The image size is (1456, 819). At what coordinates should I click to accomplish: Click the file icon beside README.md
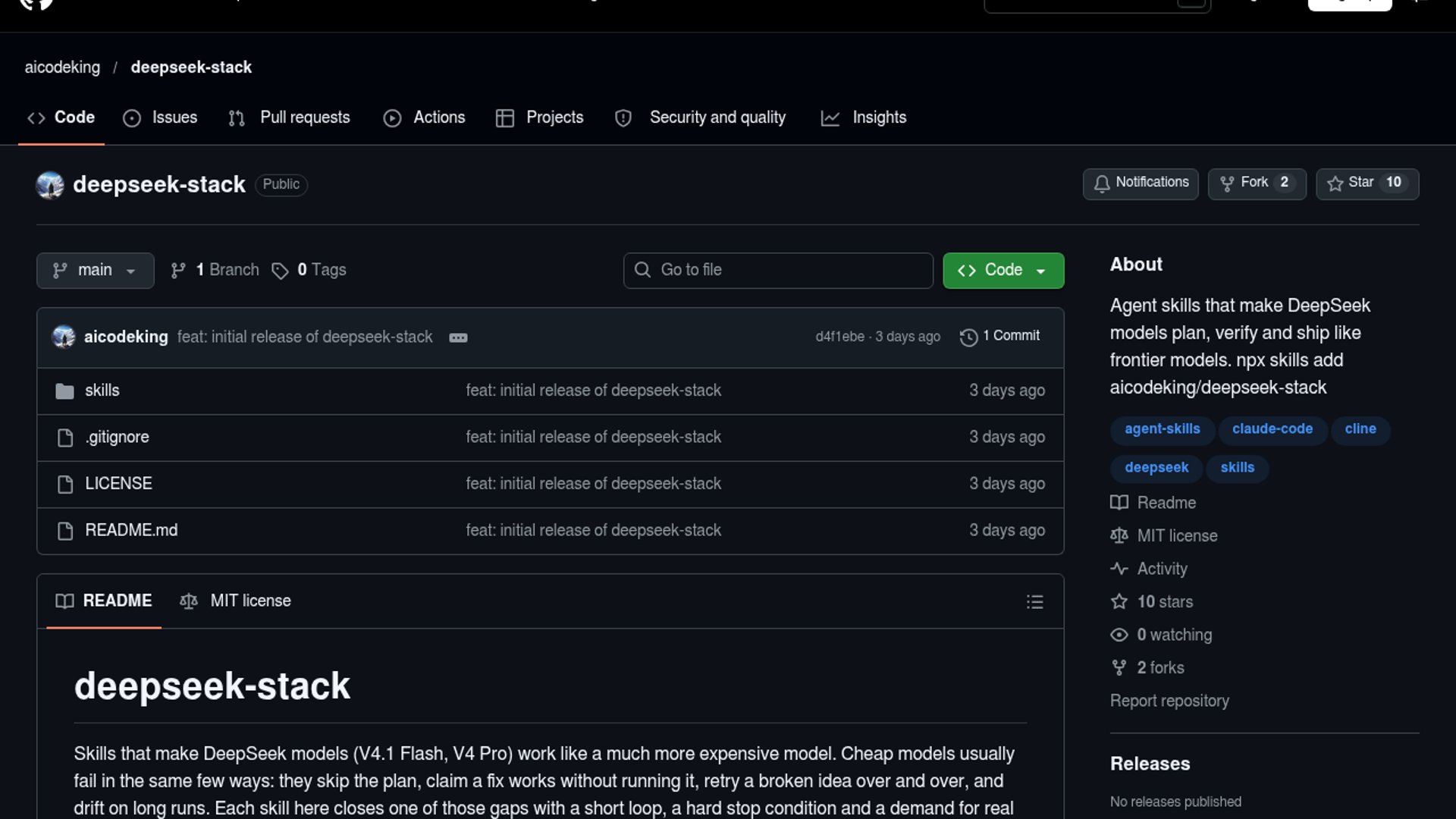click(65, 531)
